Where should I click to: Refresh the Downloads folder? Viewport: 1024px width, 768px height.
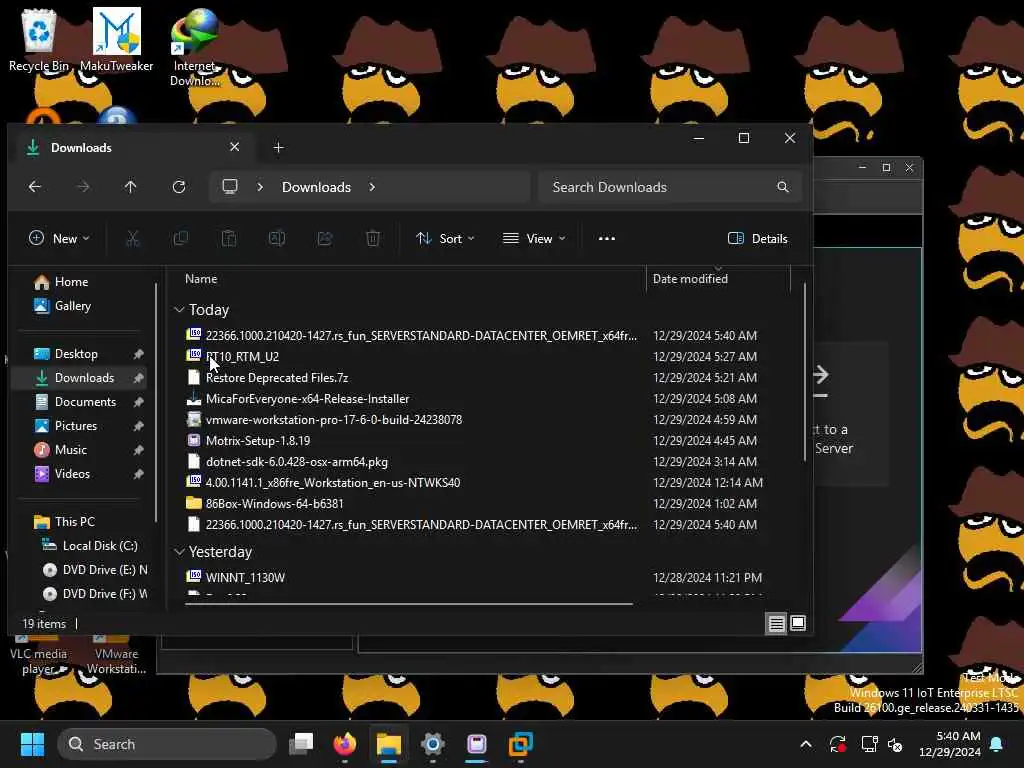[x=179, y=187]
